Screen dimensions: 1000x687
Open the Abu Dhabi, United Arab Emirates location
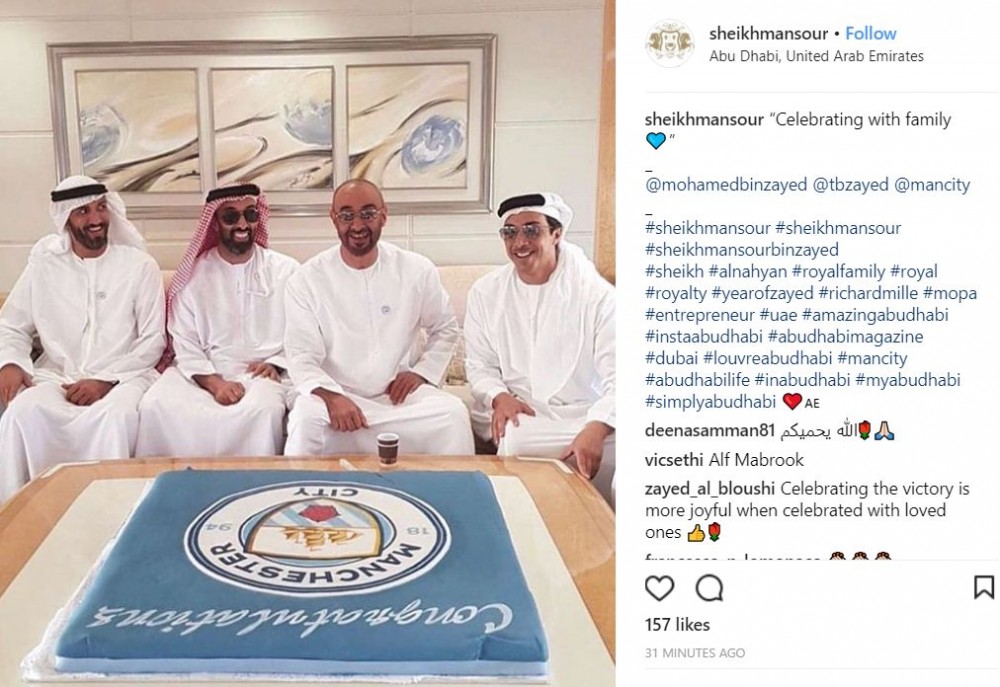pyautogui.click(x=816, y=56)
